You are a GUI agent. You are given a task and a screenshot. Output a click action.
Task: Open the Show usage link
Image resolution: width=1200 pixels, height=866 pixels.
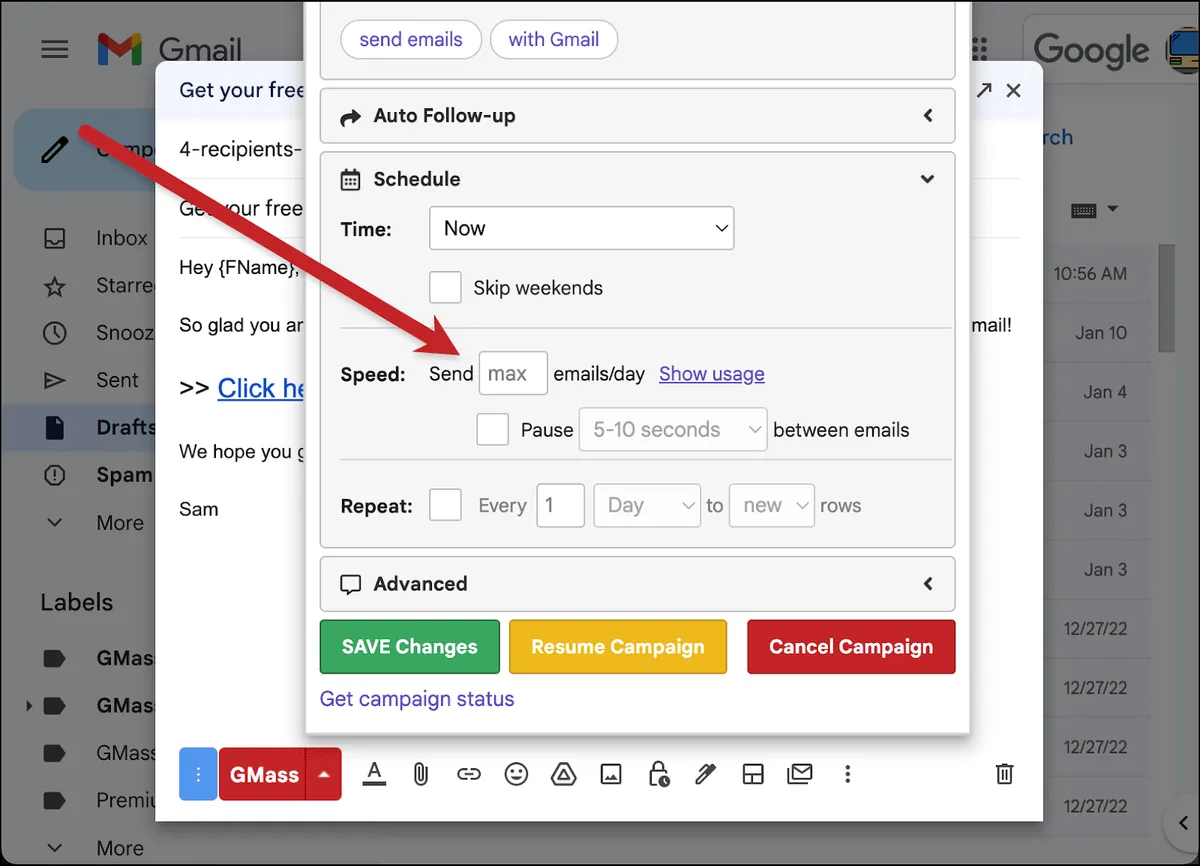(712, 374)
